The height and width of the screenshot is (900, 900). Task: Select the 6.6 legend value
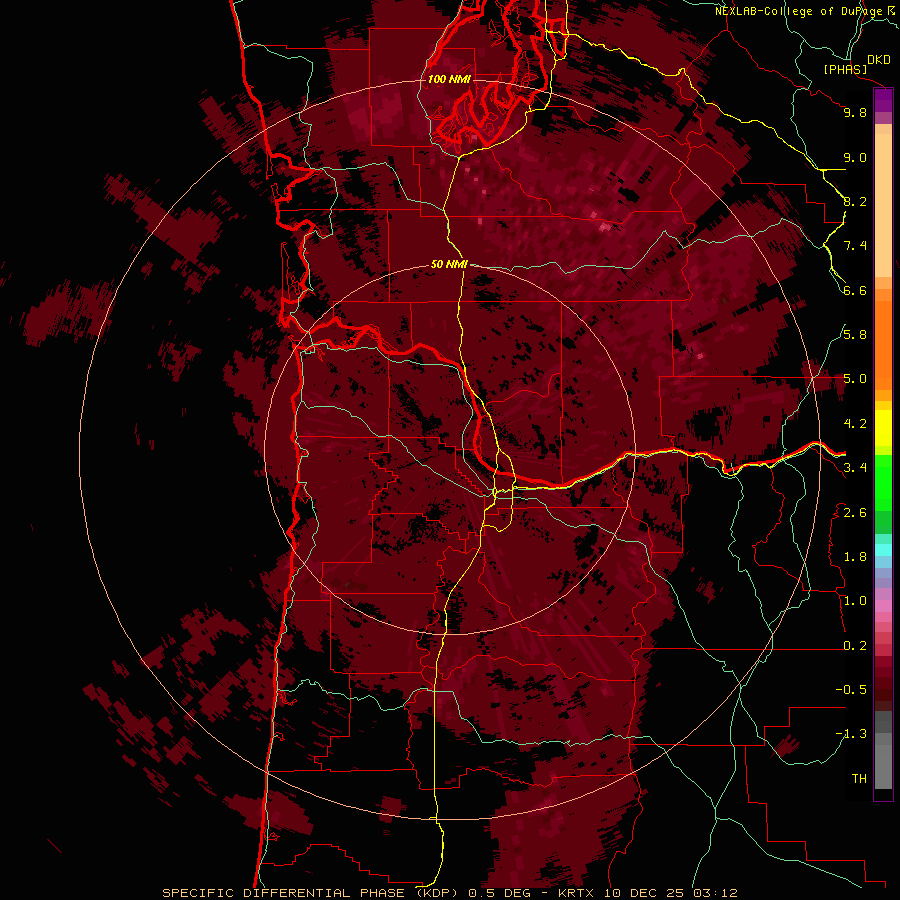855,290
